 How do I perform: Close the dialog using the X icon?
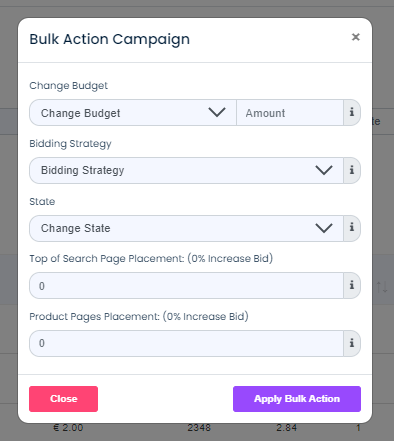pyautogui.click(x=356, y=37)
